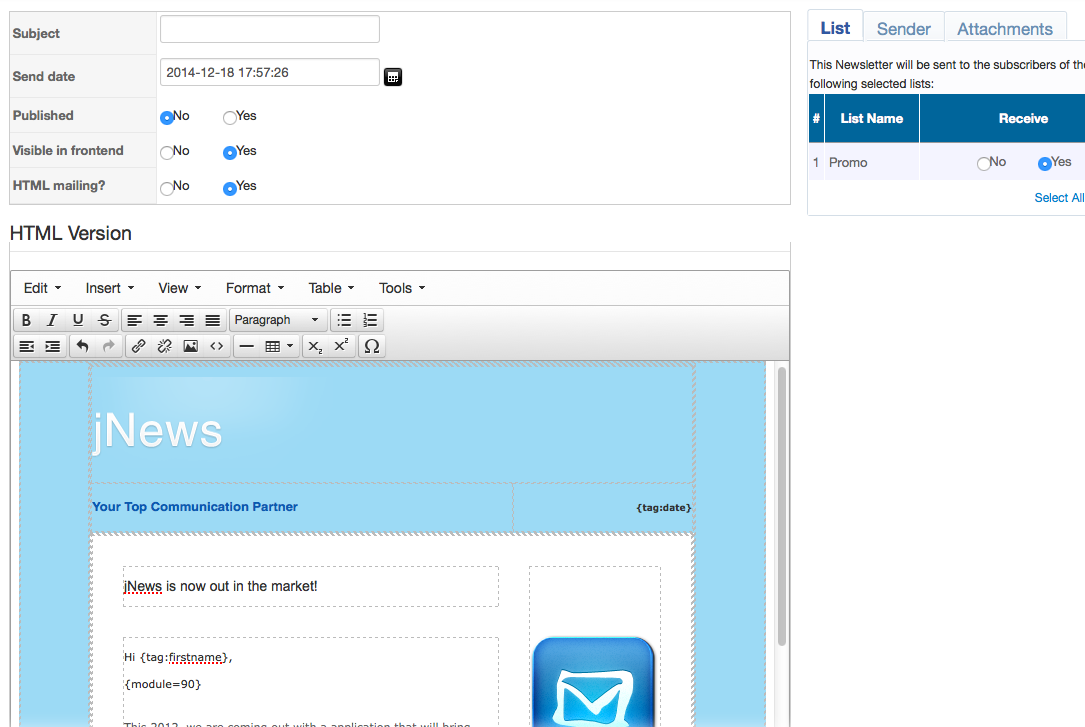Align text right
The height and width of the screenshot is (727, 1085).
(x=187, y=320)
